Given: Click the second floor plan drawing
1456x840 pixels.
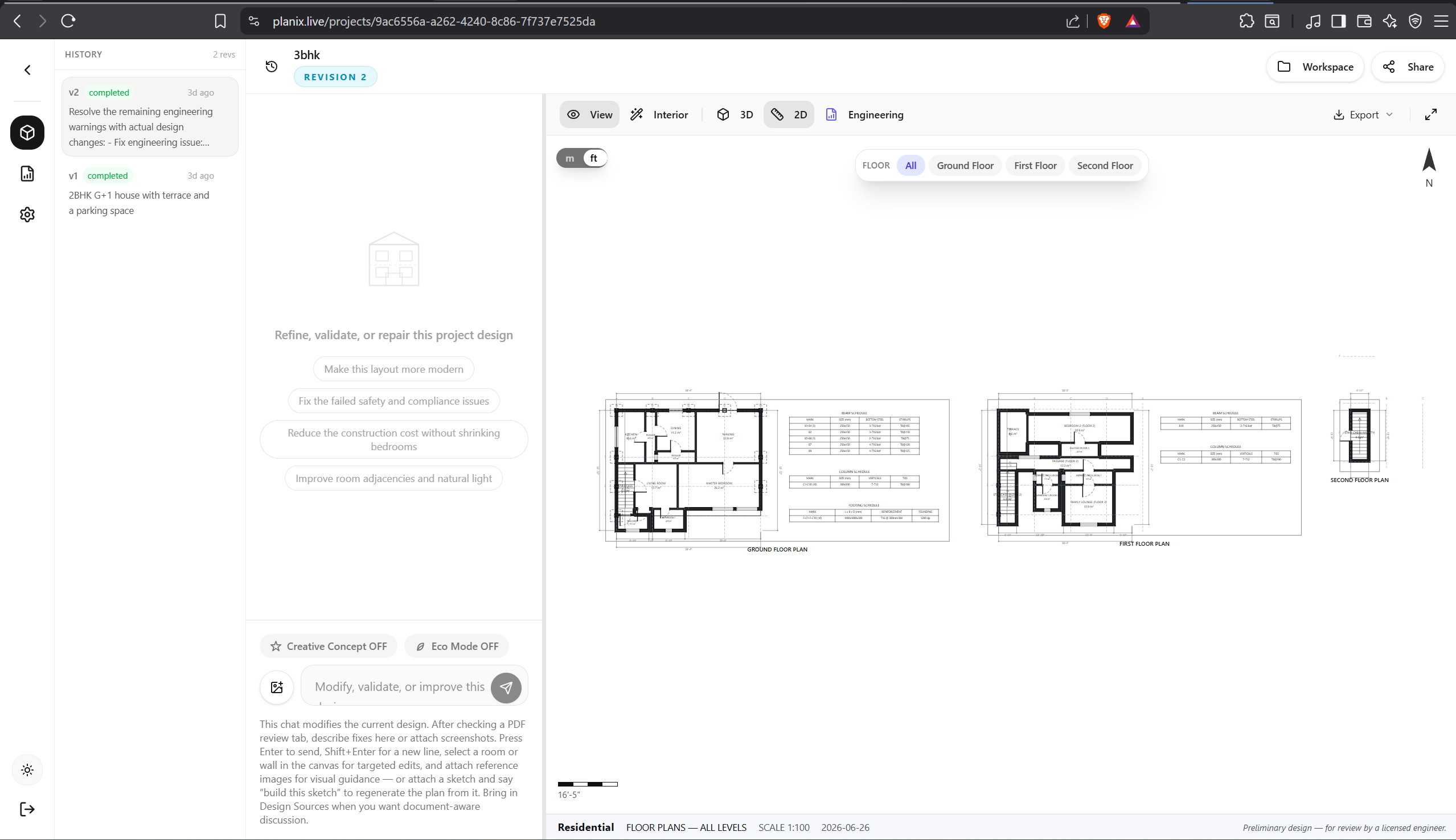Looking at the screenshot, I should pos(1360,435).
